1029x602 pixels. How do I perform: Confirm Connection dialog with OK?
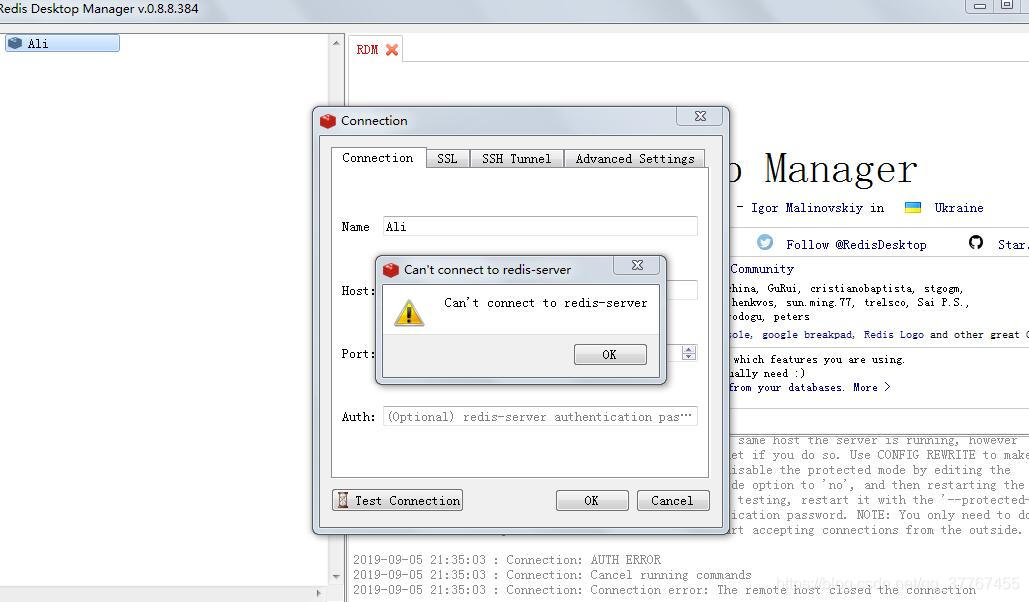point(591,500)
